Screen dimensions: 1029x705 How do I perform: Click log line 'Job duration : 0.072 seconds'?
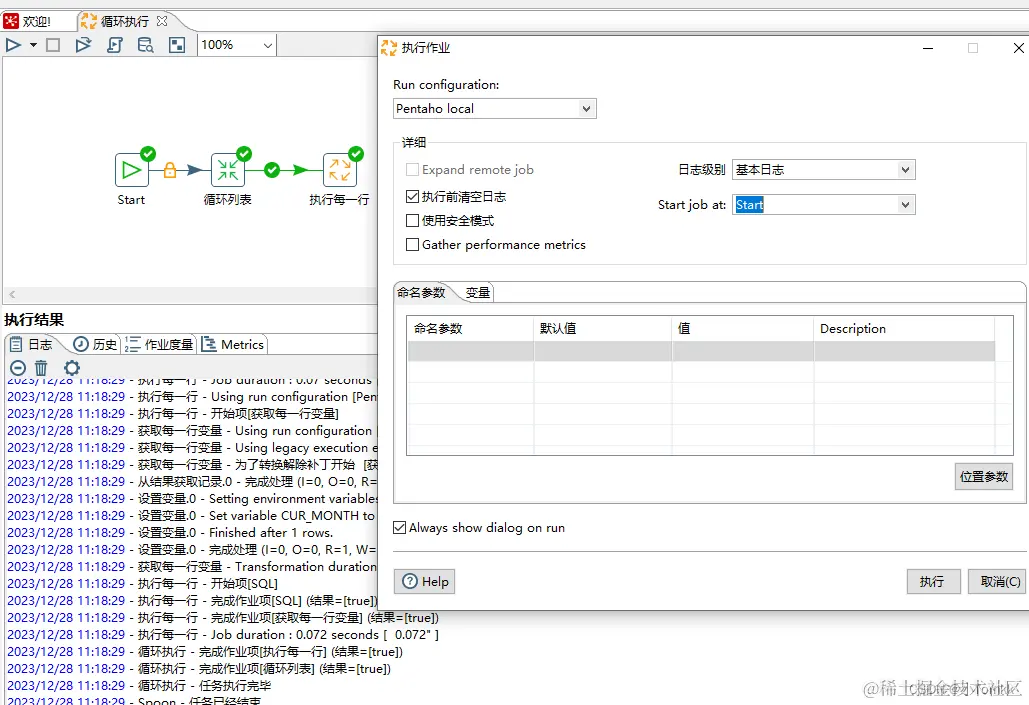(223, 635)
